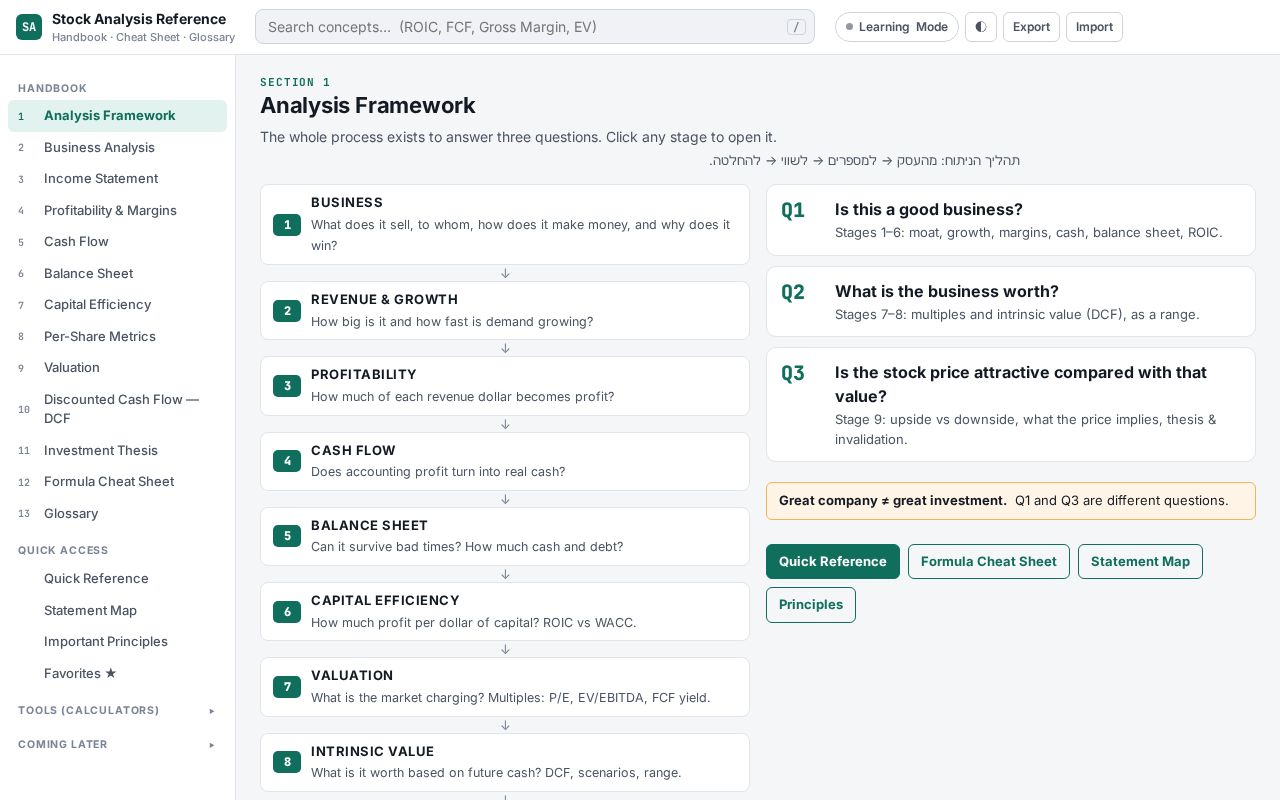Screen dimensions: 1280x800
Task: Open Quick Reference in Quick Access
Action: point(117,579)
